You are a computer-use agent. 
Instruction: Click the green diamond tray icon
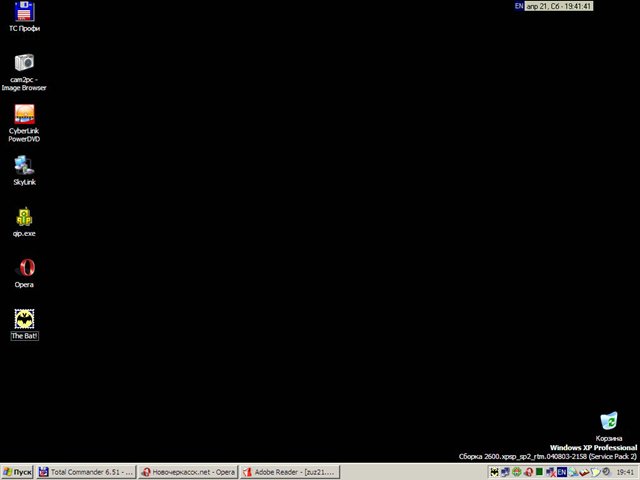[517, 472]
